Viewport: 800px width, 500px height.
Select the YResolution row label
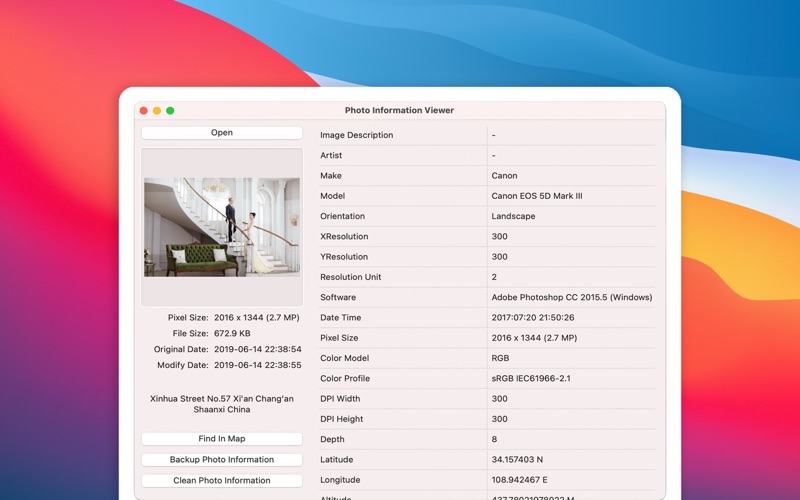coord(344,257)
